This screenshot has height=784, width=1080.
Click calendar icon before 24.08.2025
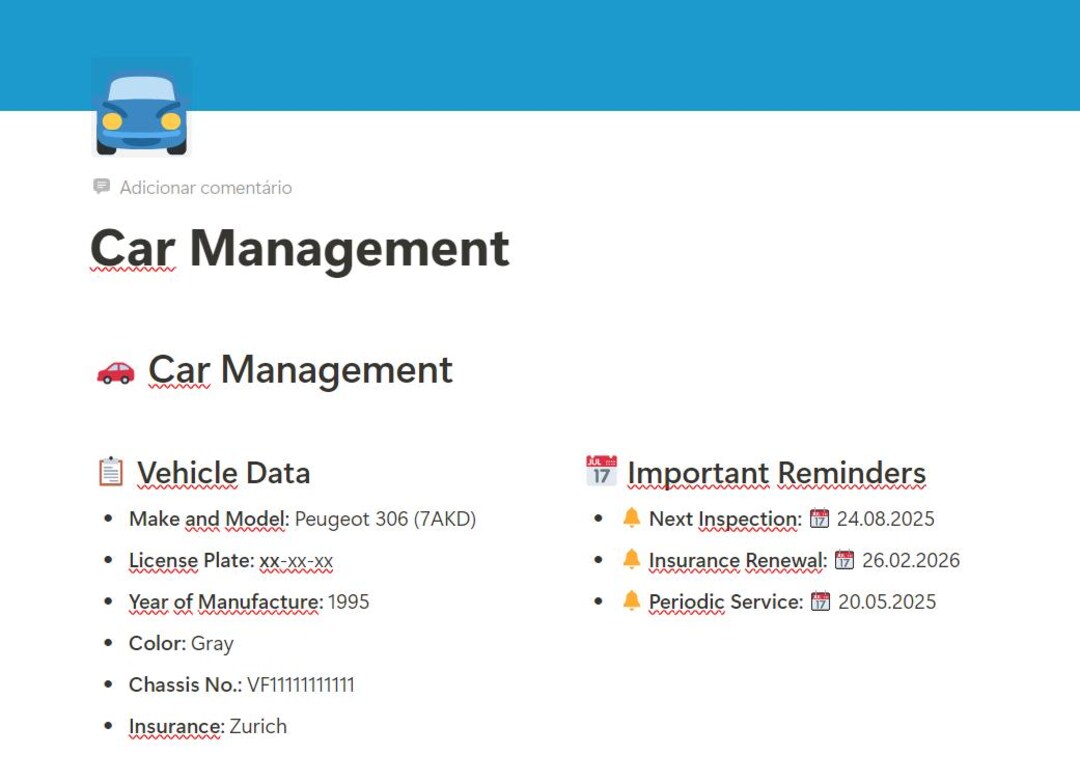819,518
